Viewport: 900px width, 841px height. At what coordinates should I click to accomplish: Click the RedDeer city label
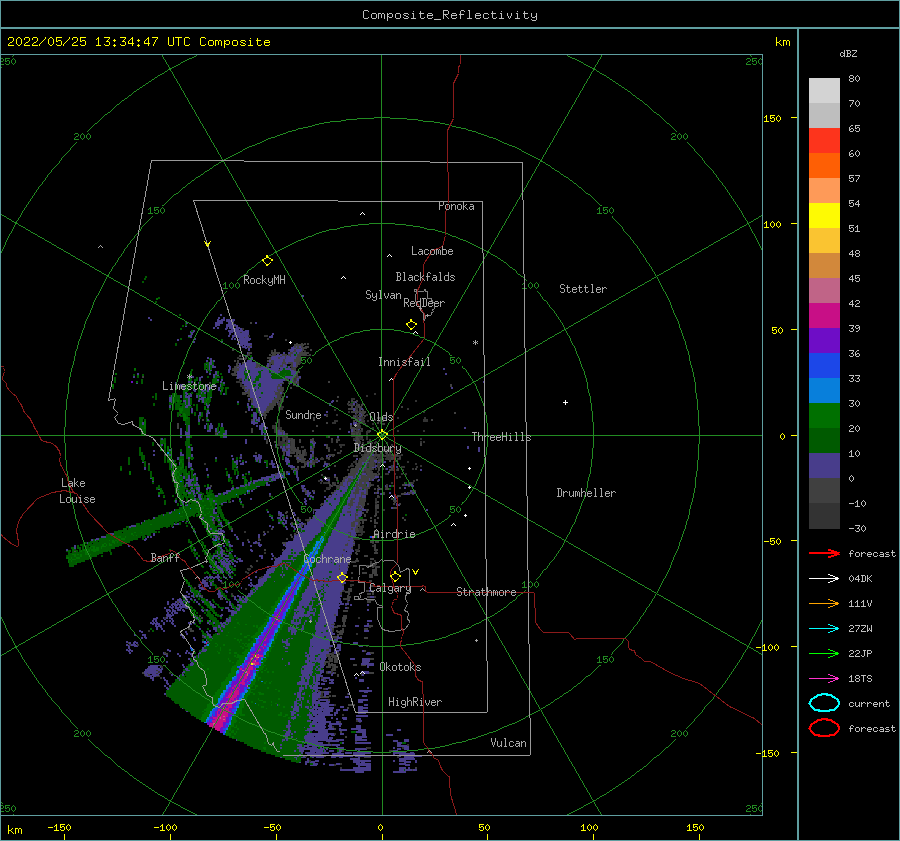(424, 303)
